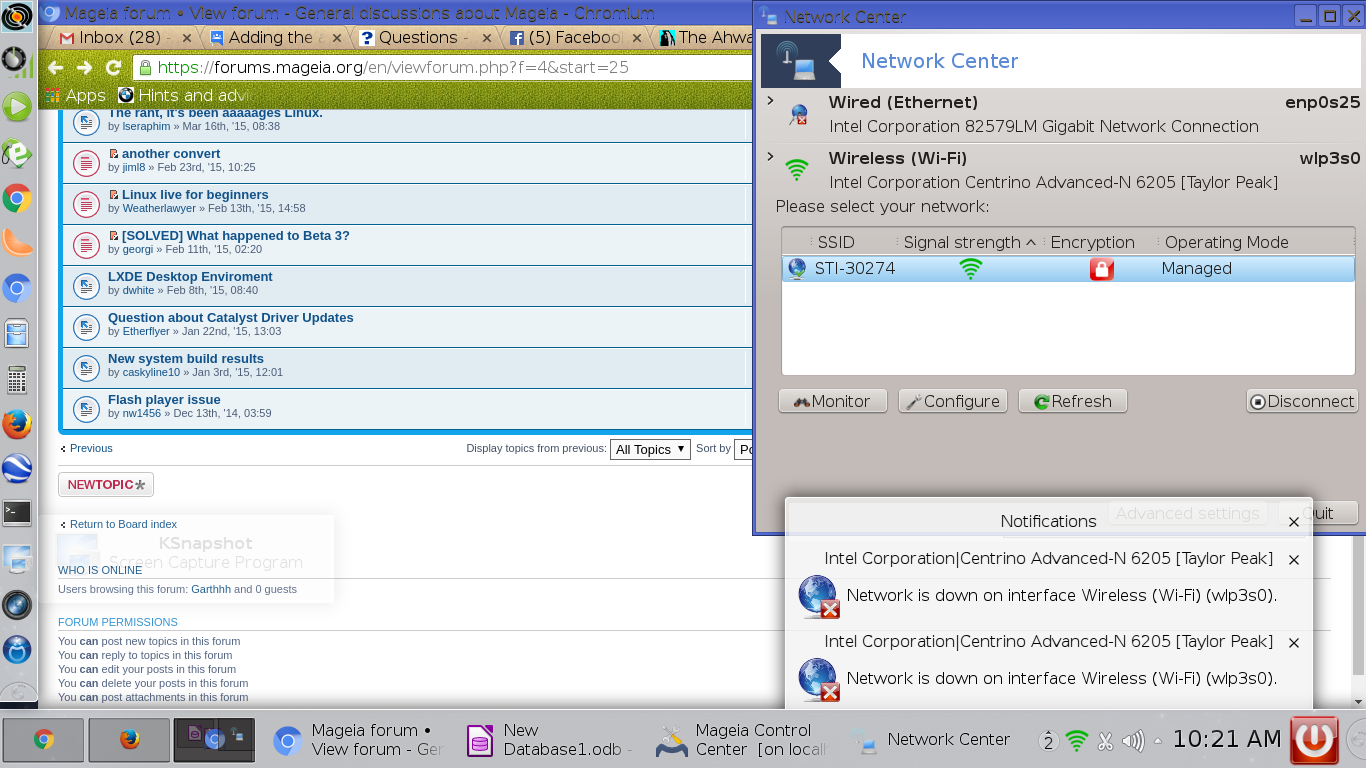Click the Monitor button in Network Center
Viewport: 1366px width, 768px height.
(x=832, y=401)
